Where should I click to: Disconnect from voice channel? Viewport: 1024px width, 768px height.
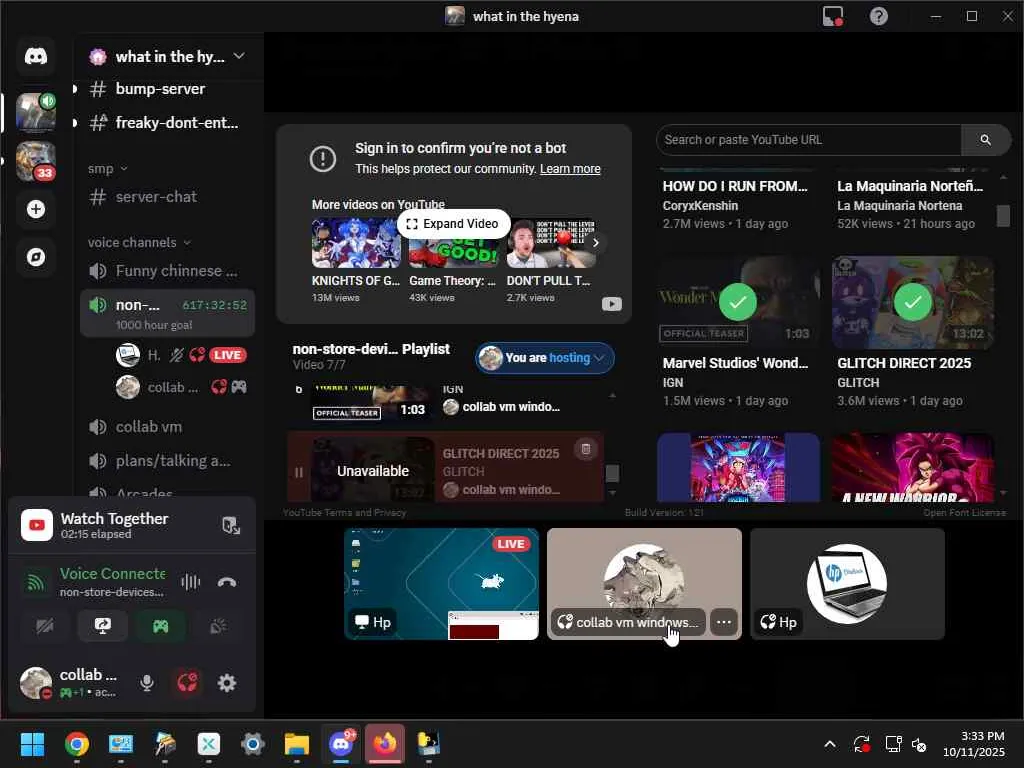pos(227,582)
